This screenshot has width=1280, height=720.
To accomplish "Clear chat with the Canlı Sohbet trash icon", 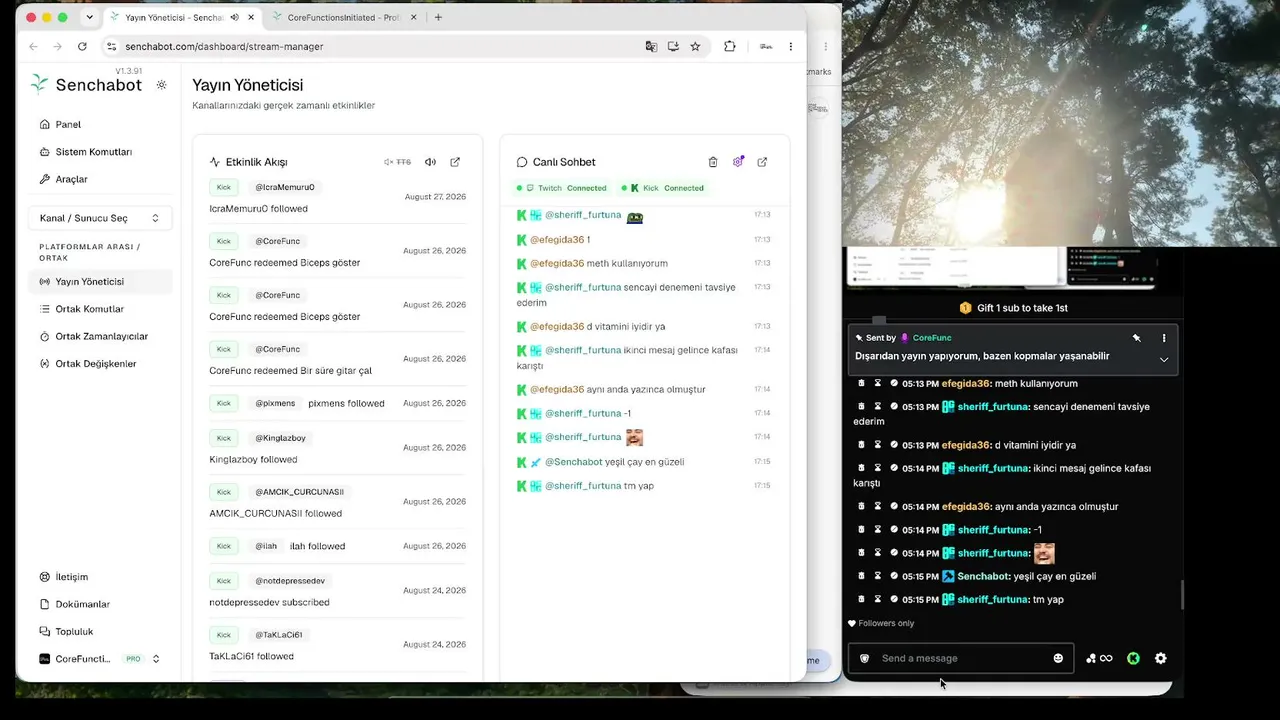I will pyautogui.click(x=713, y=162).
